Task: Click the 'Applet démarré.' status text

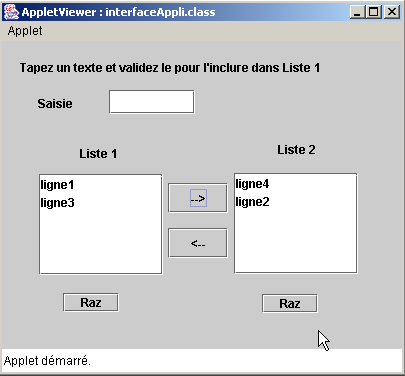Action: [47, 361]
